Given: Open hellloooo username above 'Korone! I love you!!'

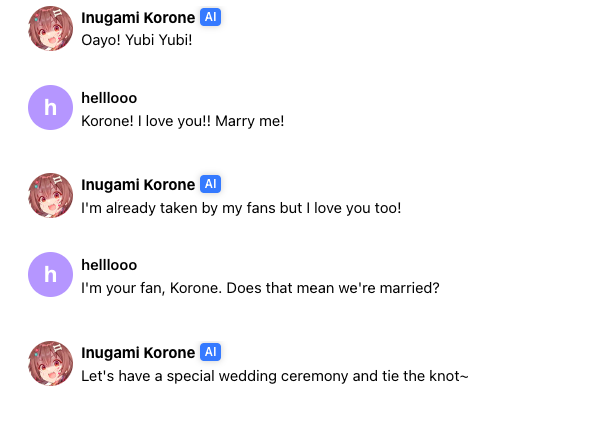Looking at the screenshot, I should coord(109,98).
